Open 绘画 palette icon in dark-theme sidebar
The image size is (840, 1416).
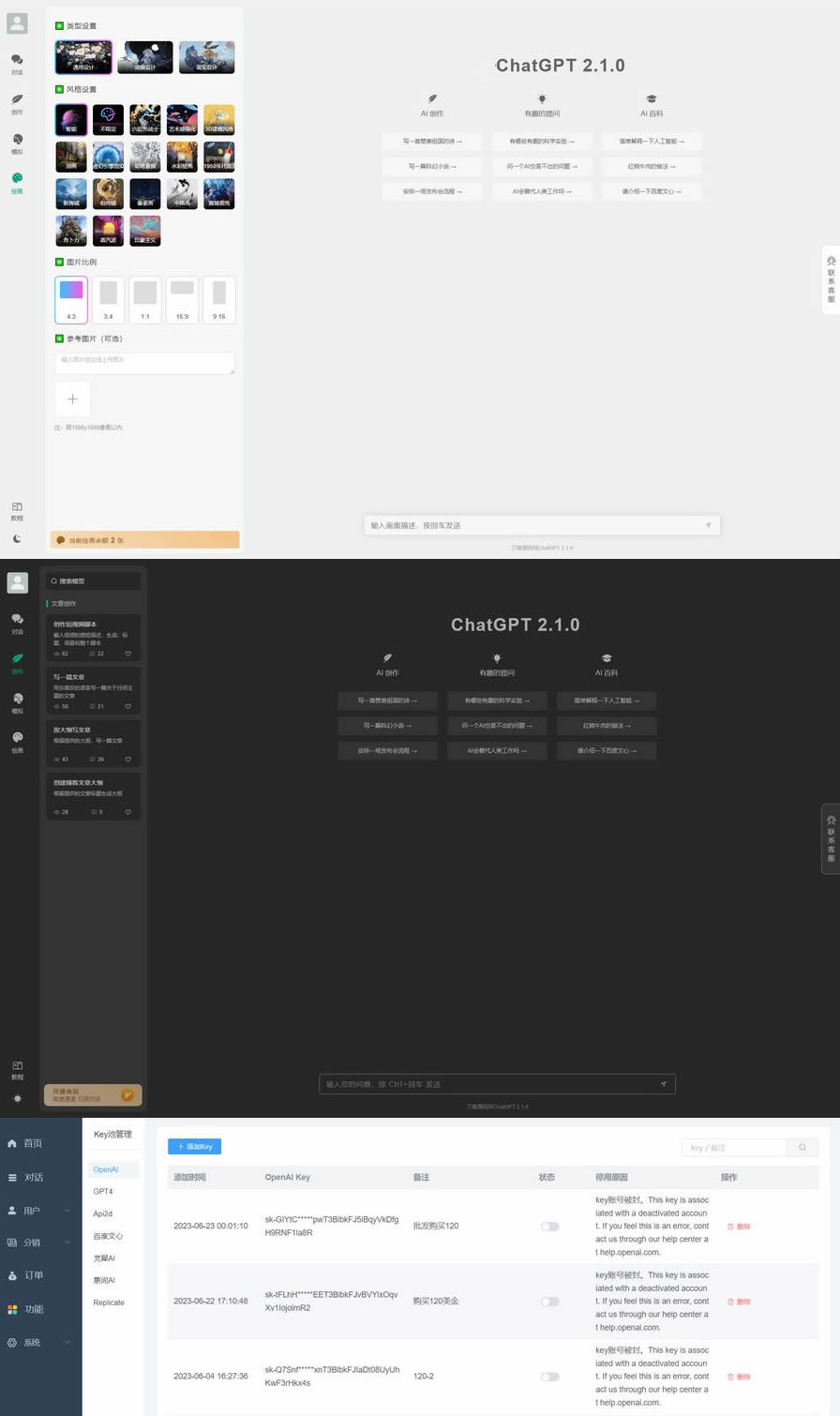(x=17, y=743)
